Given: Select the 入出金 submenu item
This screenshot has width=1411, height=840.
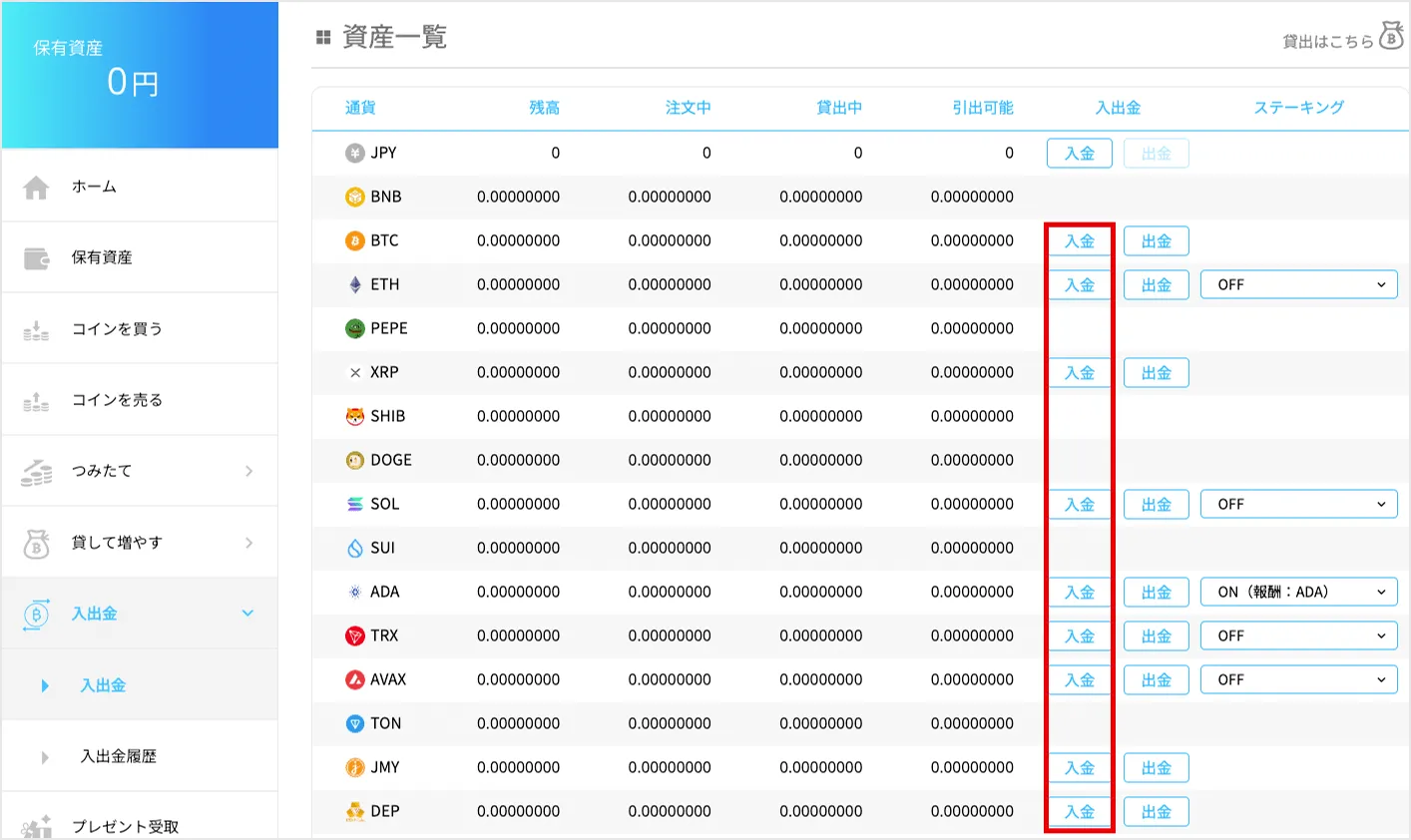Looking at the screenshot, I should [x=103, y=685].
